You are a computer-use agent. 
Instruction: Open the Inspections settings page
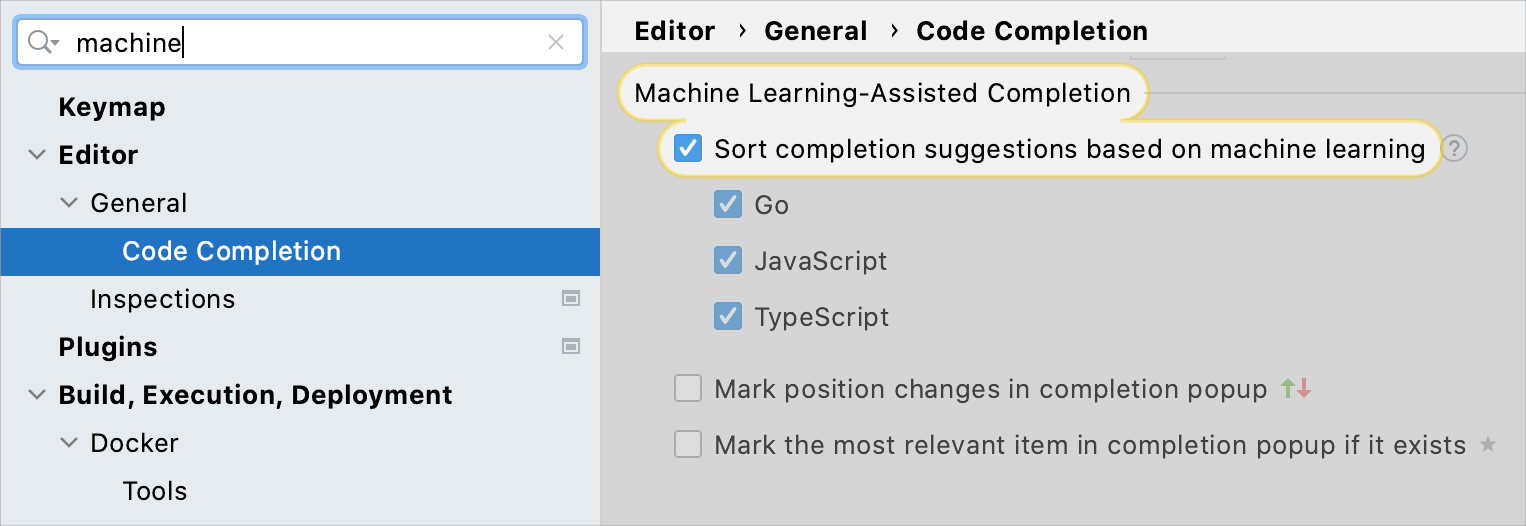click(162, 299)
